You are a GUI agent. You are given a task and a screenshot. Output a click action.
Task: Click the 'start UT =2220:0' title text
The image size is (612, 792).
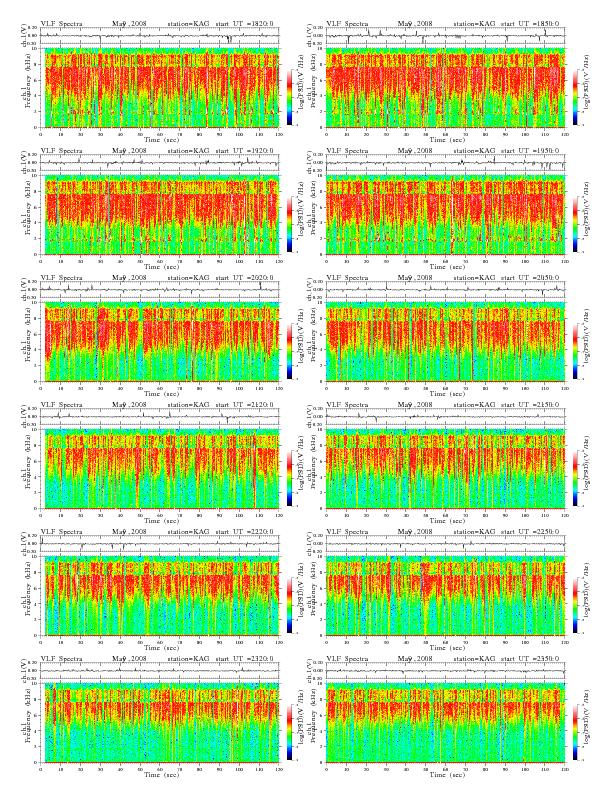(x=245, y=532)
